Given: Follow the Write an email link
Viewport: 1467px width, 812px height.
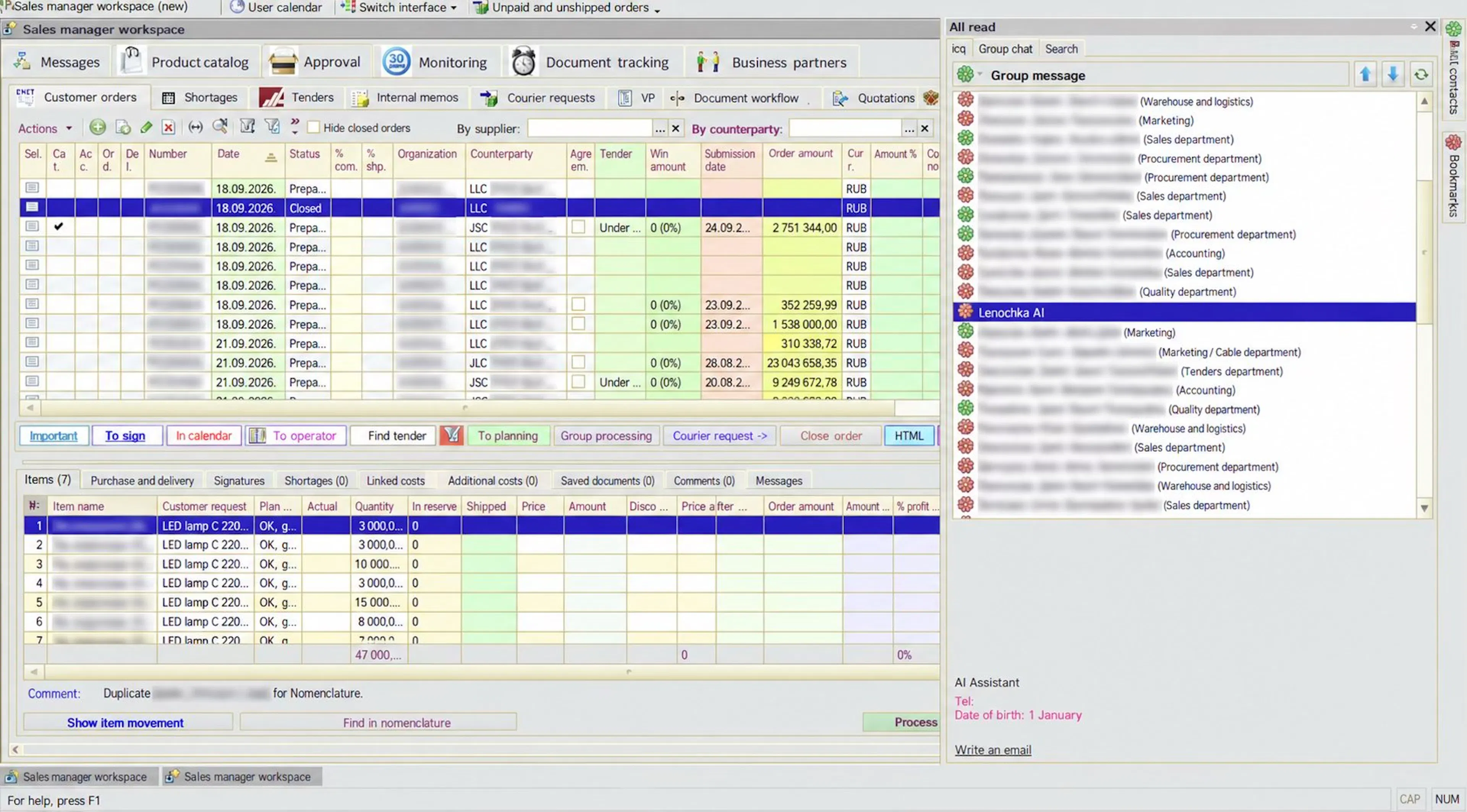Looking at the screenshot, I should 993,750.
